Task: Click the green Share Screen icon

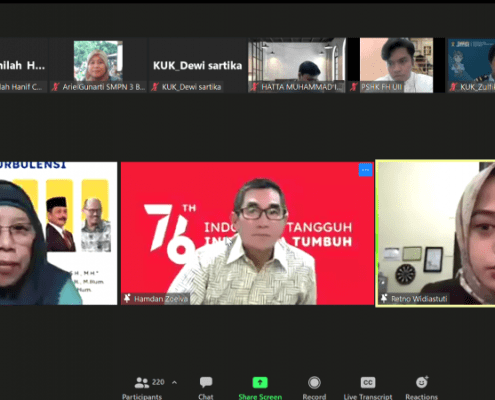Action: (x=260, y=382)
